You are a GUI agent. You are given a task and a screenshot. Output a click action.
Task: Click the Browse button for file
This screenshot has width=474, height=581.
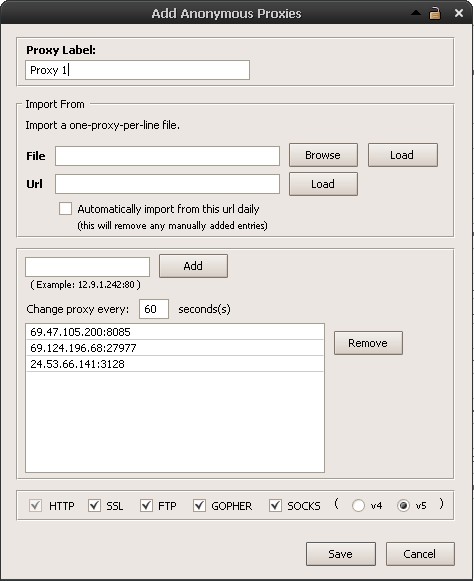coord(323,155)
